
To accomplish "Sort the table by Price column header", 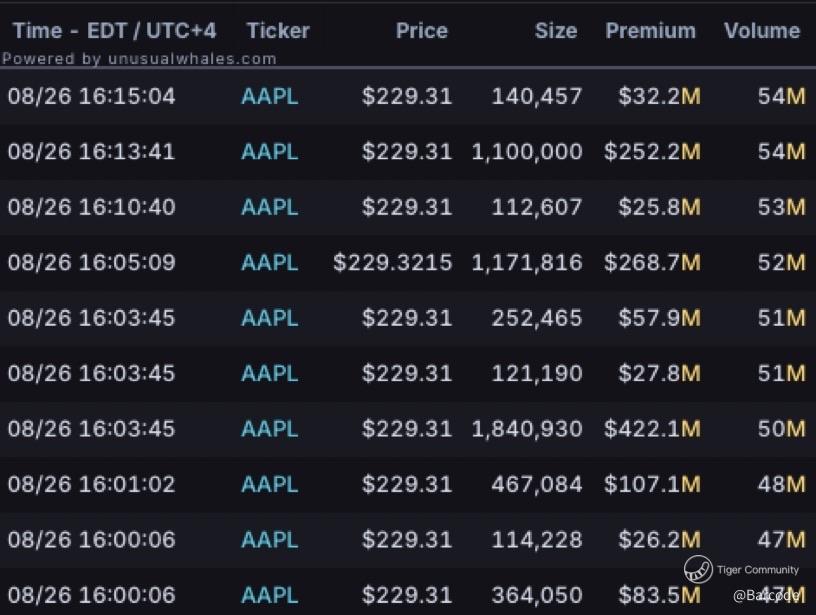I will (421, 30).
